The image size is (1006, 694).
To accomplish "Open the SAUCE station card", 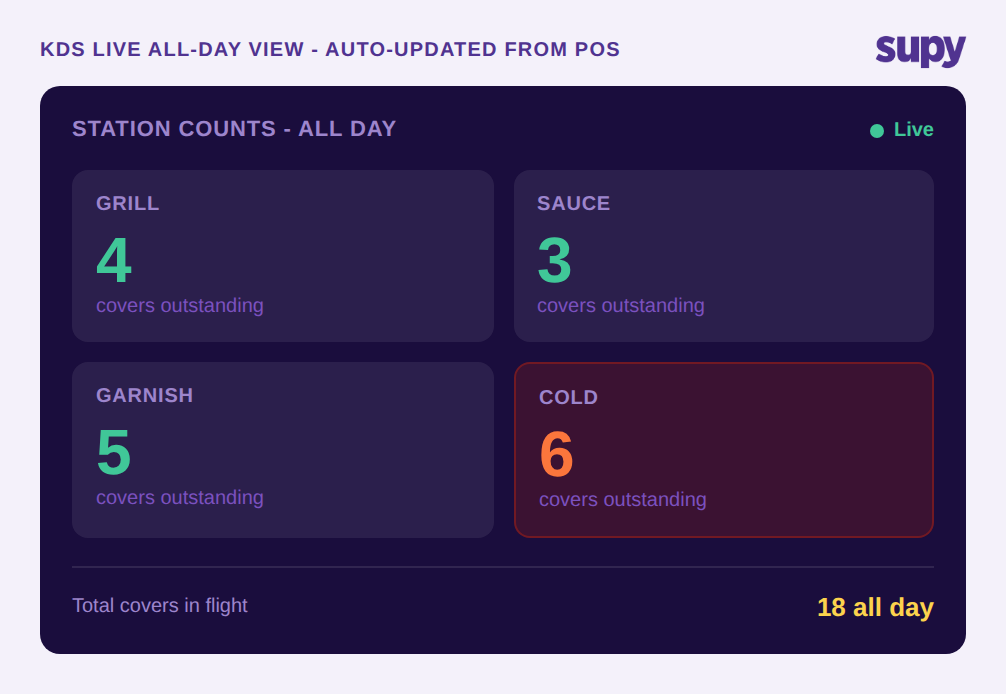I will click(724, 256).
